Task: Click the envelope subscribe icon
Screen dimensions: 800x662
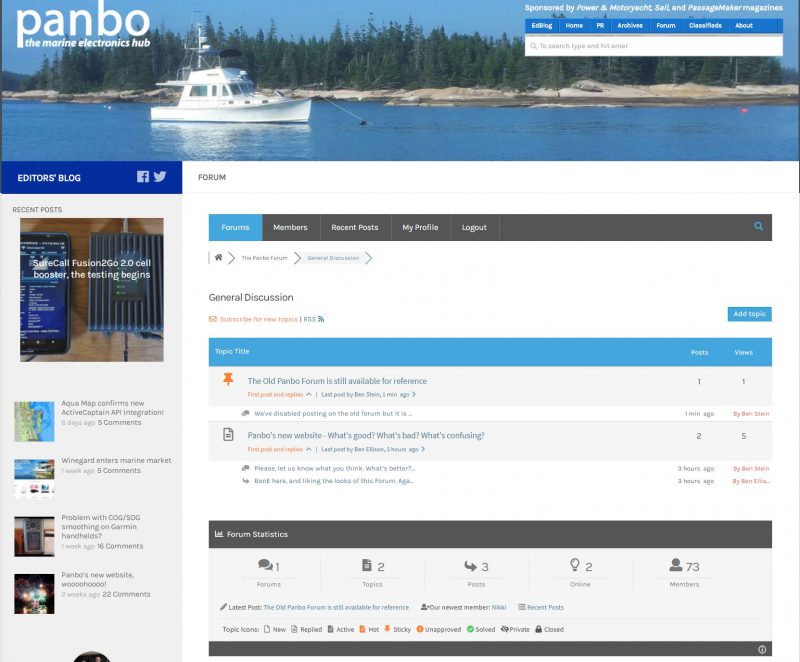Action: (213, 319)
